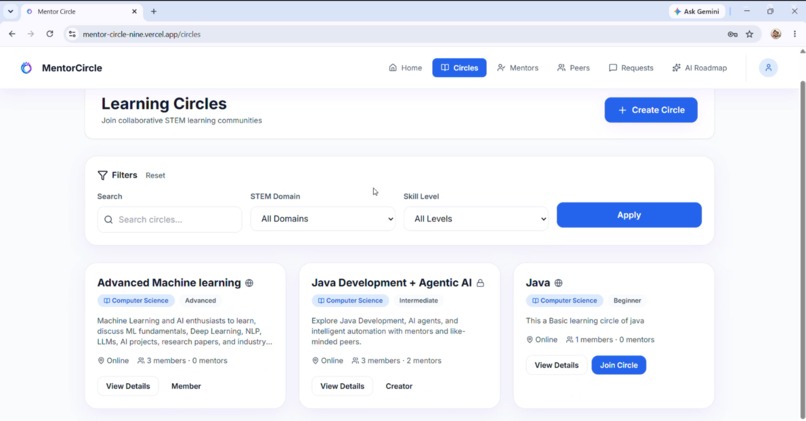Screen dimensions: 806x421
Task: Click the Create Circle button
Action: point(651,110)
